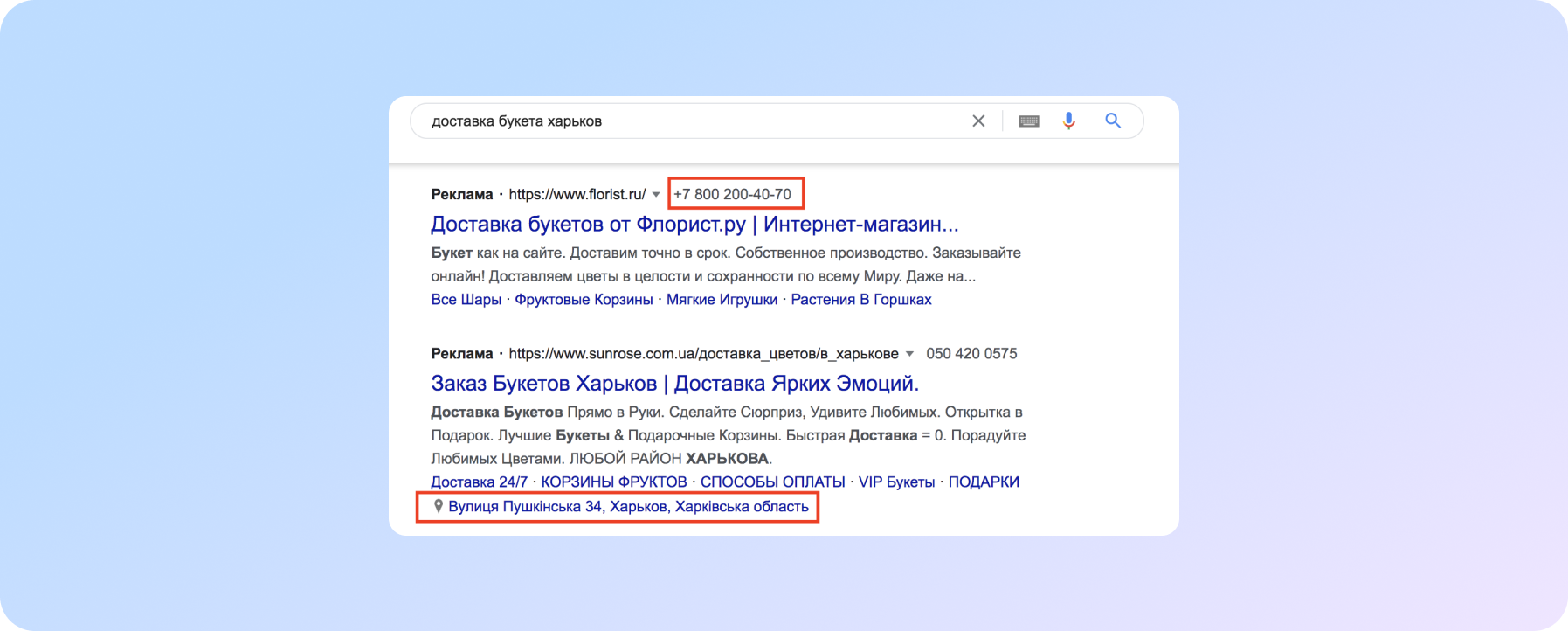Screen dimensions: 1568x631
Task: Click in the search field text
Action: coord(516,121)
